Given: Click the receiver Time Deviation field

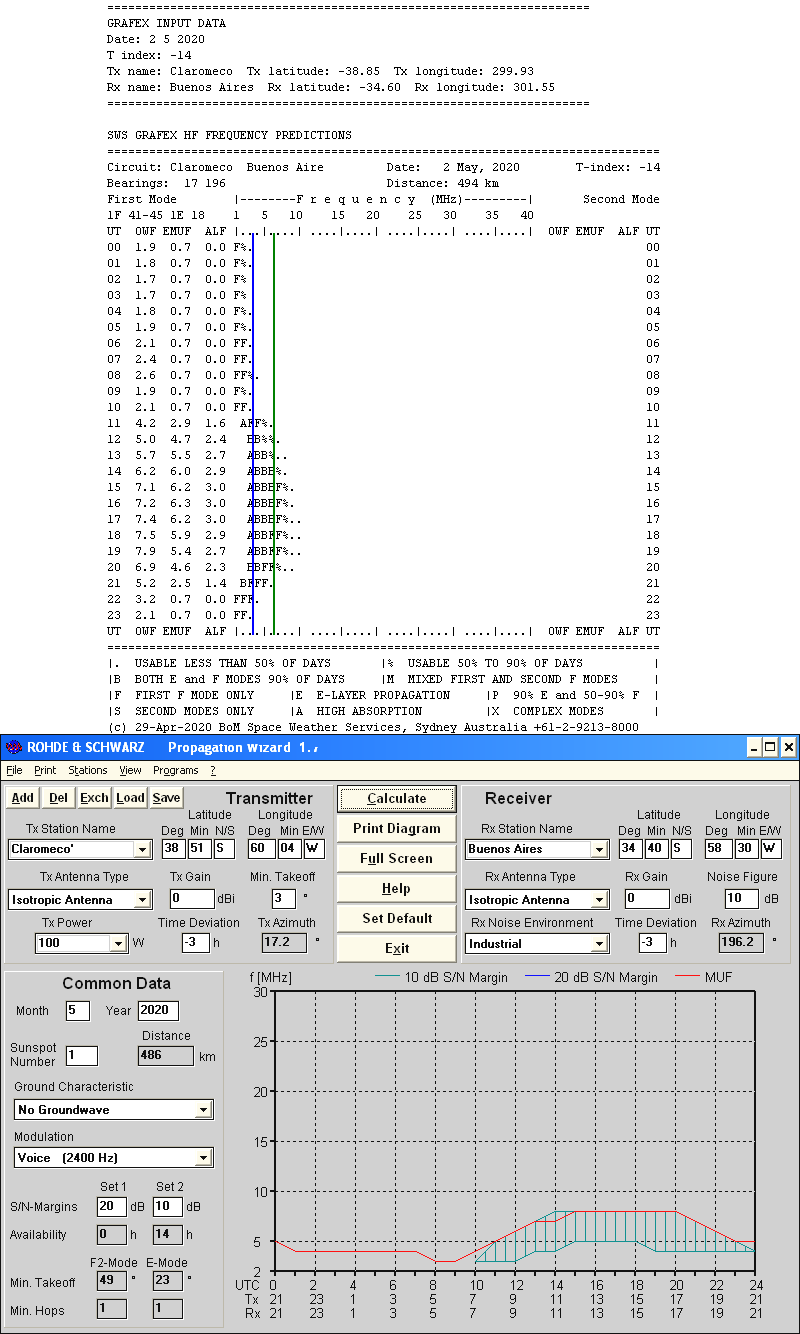Looking at the screenshot, I should click(x=651, y=943).
